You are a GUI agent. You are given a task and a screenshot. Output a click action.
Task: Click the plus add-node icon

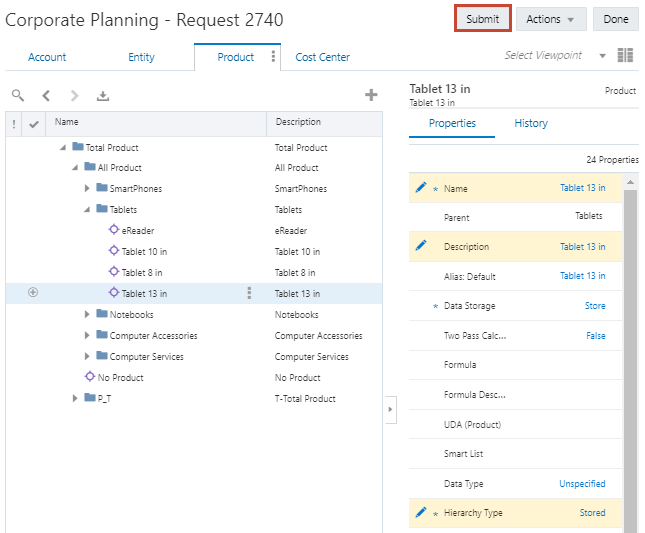[371, 95]
